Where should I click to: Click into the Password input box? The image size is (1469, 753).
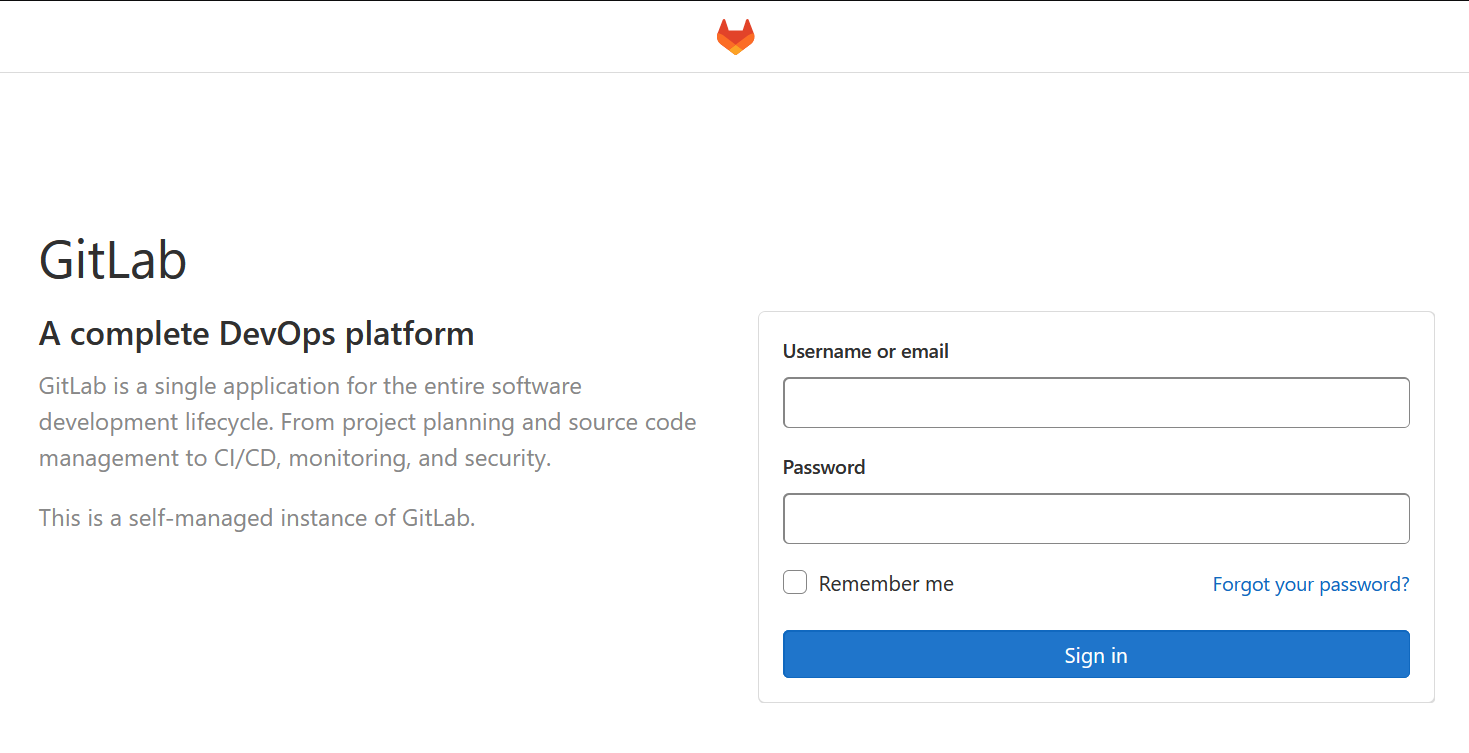click(x=1096, y=518)
